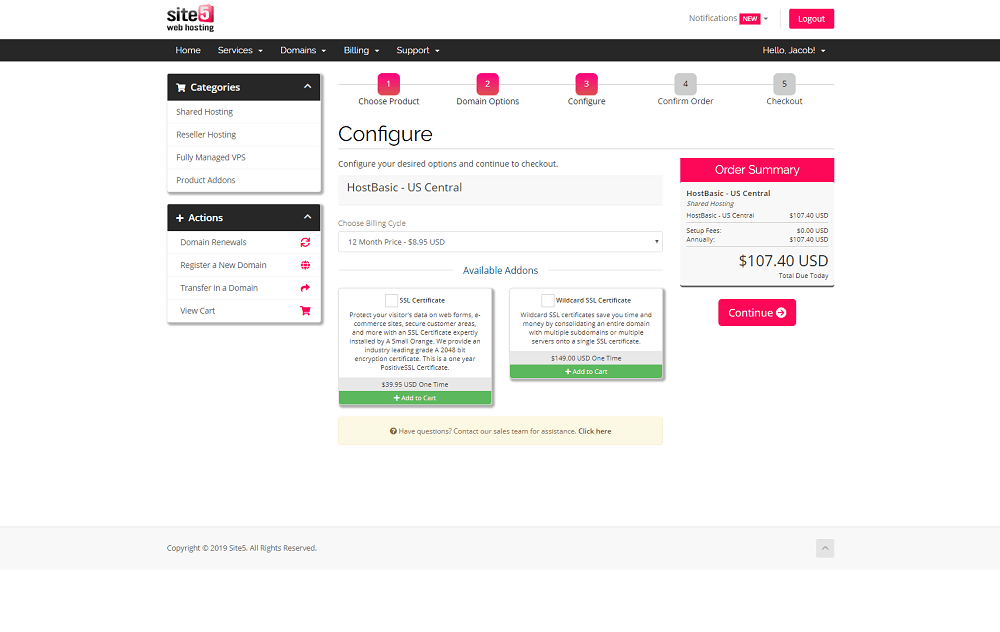Tick the Wildcard SSL Certificate checkbox
Viewport: 1000px width, 632px height.
tap(547, 300)
